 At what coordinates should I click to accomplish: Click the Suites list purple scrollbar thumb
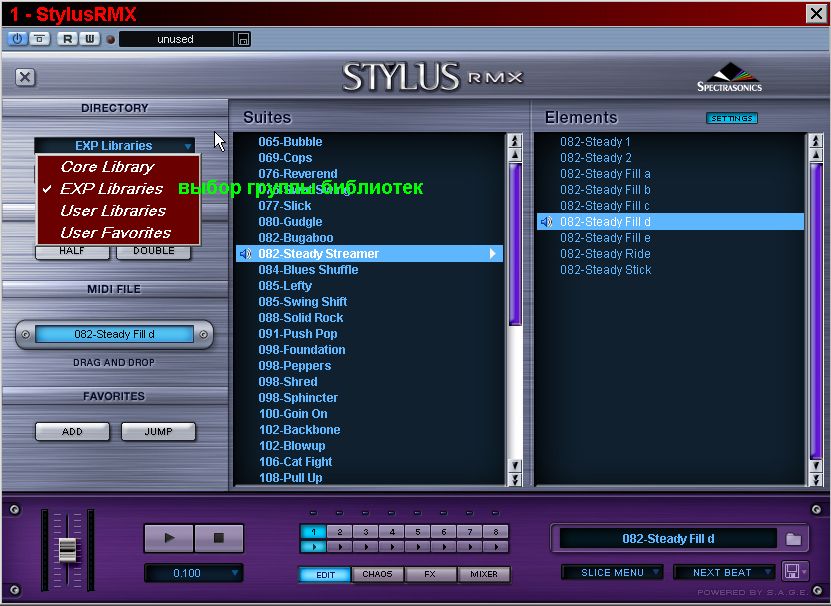[515, 244]
